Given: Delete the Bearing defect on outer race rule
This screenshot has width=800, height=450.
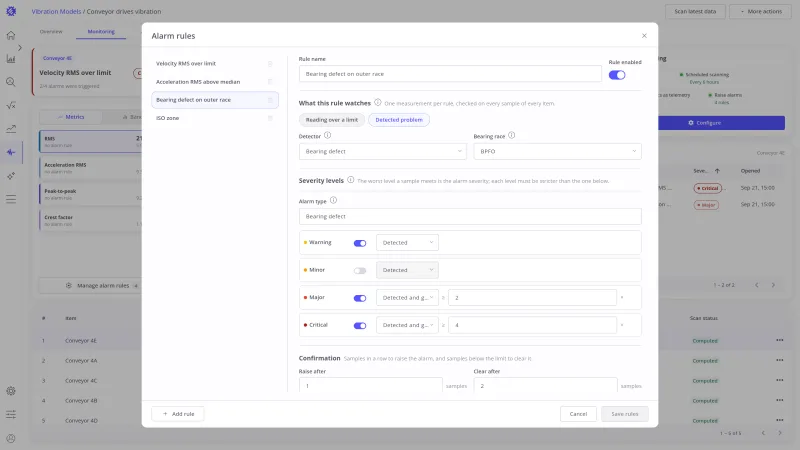Looking at the screenshot, I should pyautogui.click(x=270, y=100).
